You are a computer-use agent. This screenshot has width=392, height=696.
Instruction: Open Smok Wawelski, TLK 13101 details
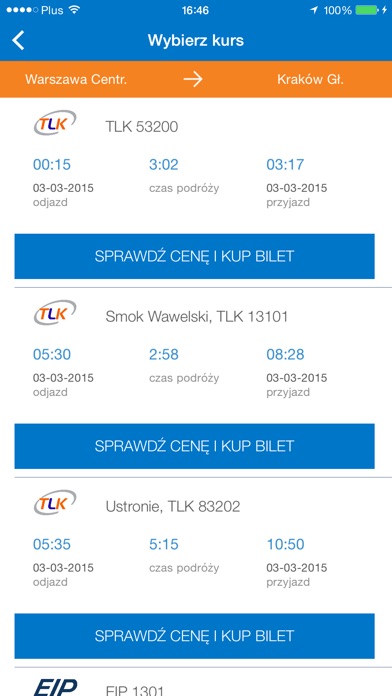click(x=197, y=316)
